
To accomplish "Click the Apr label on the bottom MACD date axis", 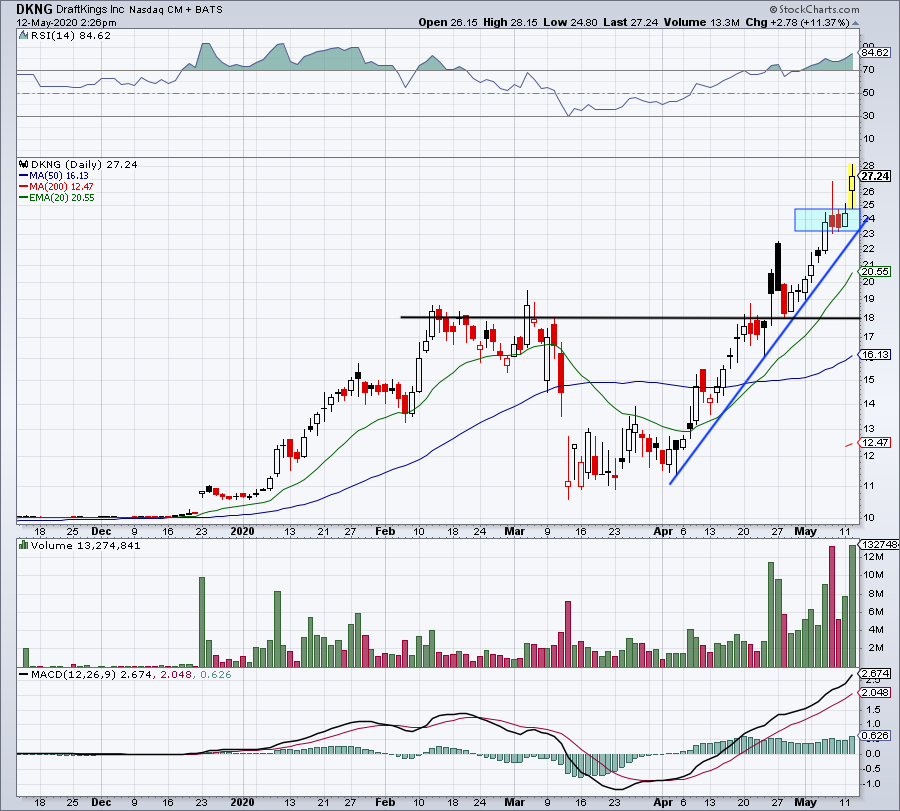I will pyautogui.click(x=663, y=802).
